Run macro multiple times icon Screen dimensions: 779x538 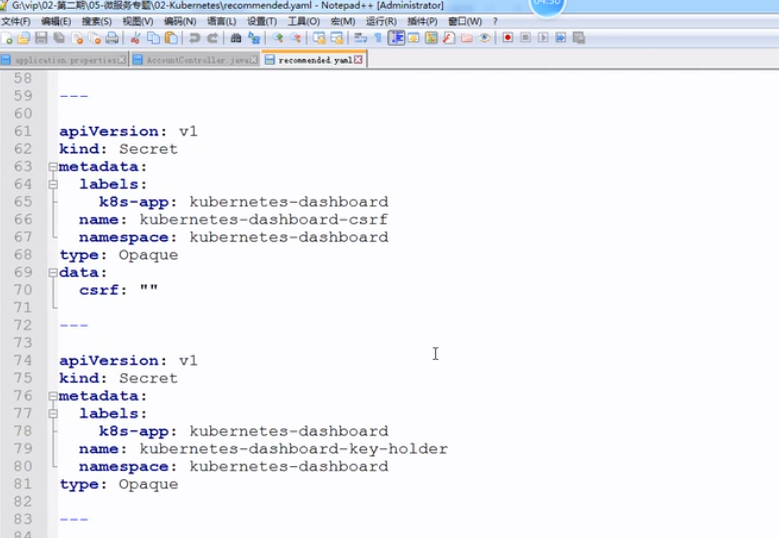click(x=561, y=38)
